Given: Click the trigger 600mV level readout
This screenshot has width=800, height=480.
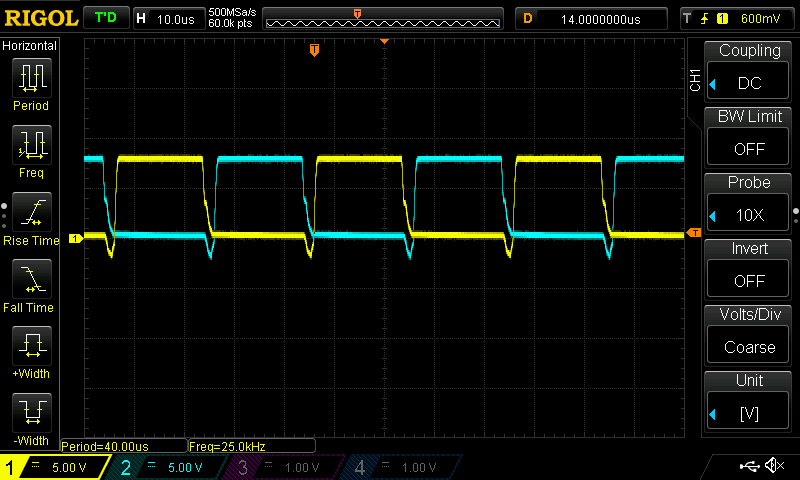Looking at the screenshot, I should 760,19.
